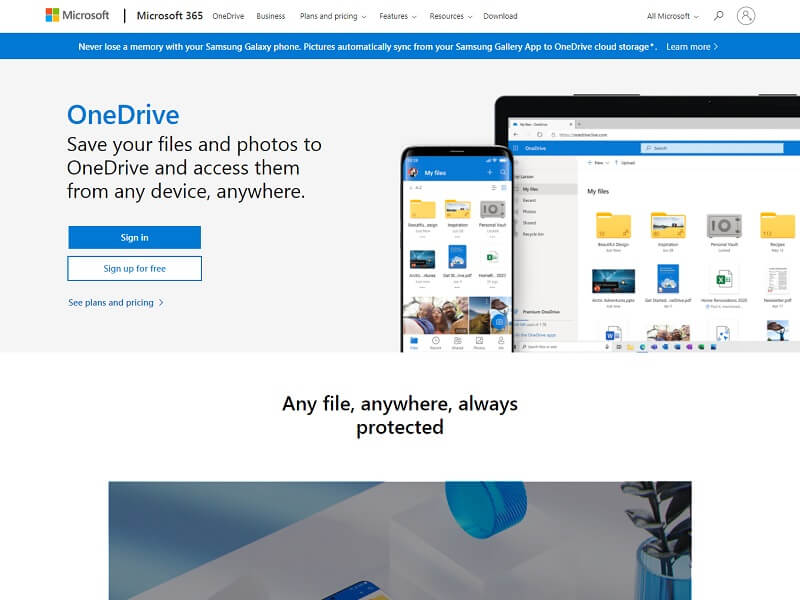
Task: Click the Samsung Galaxy banner text
Action: pyautogui.click(x=368, y=46)
